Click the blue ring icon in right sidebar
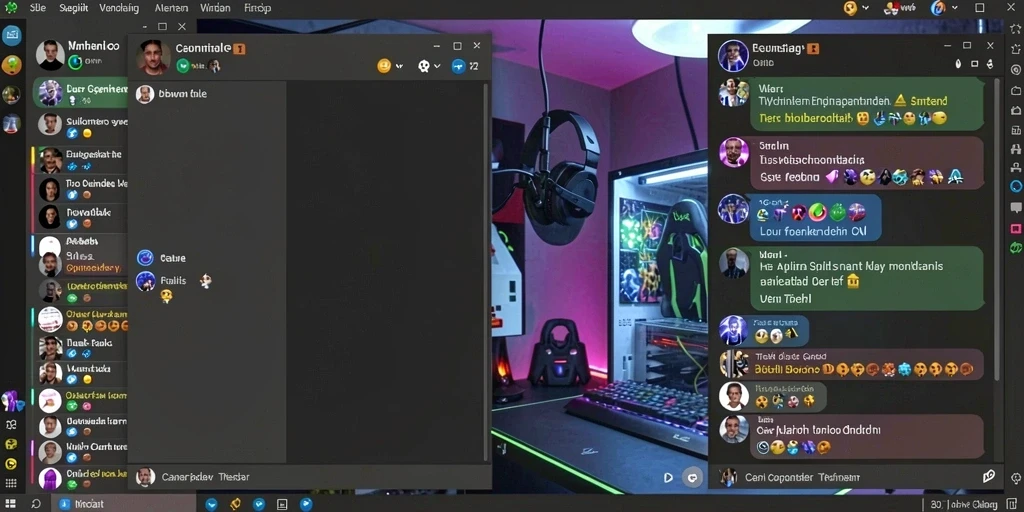 point(1016,186)
